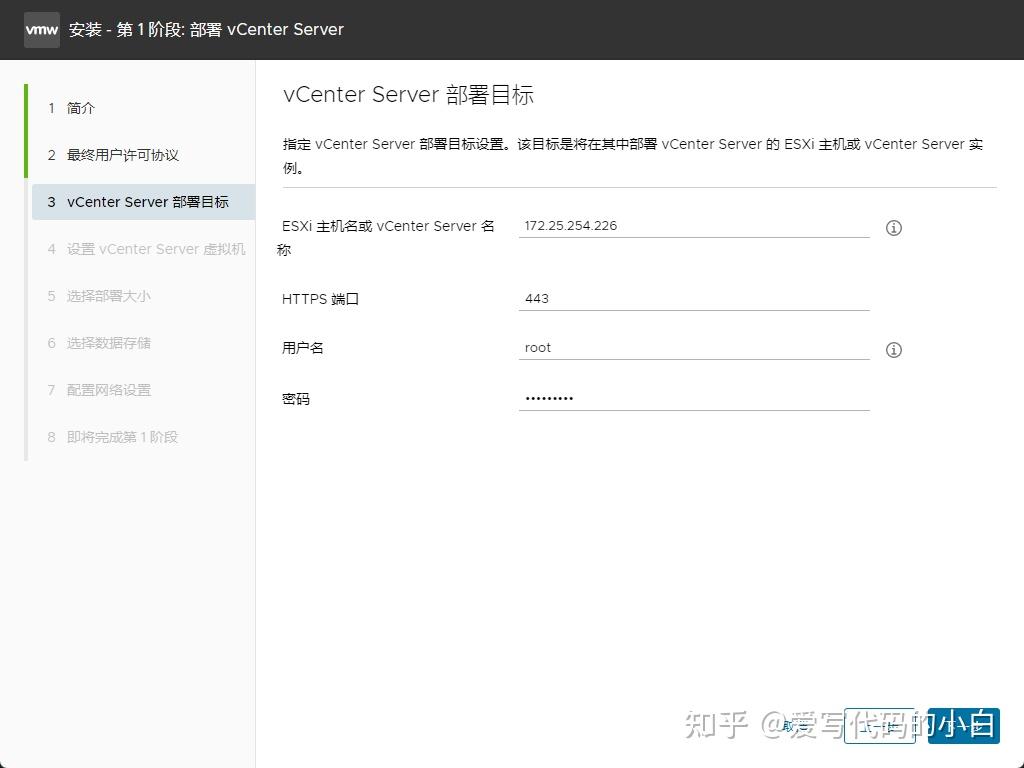Click the info icon beside the username field

pyautogui.click(x=893, y=350)
